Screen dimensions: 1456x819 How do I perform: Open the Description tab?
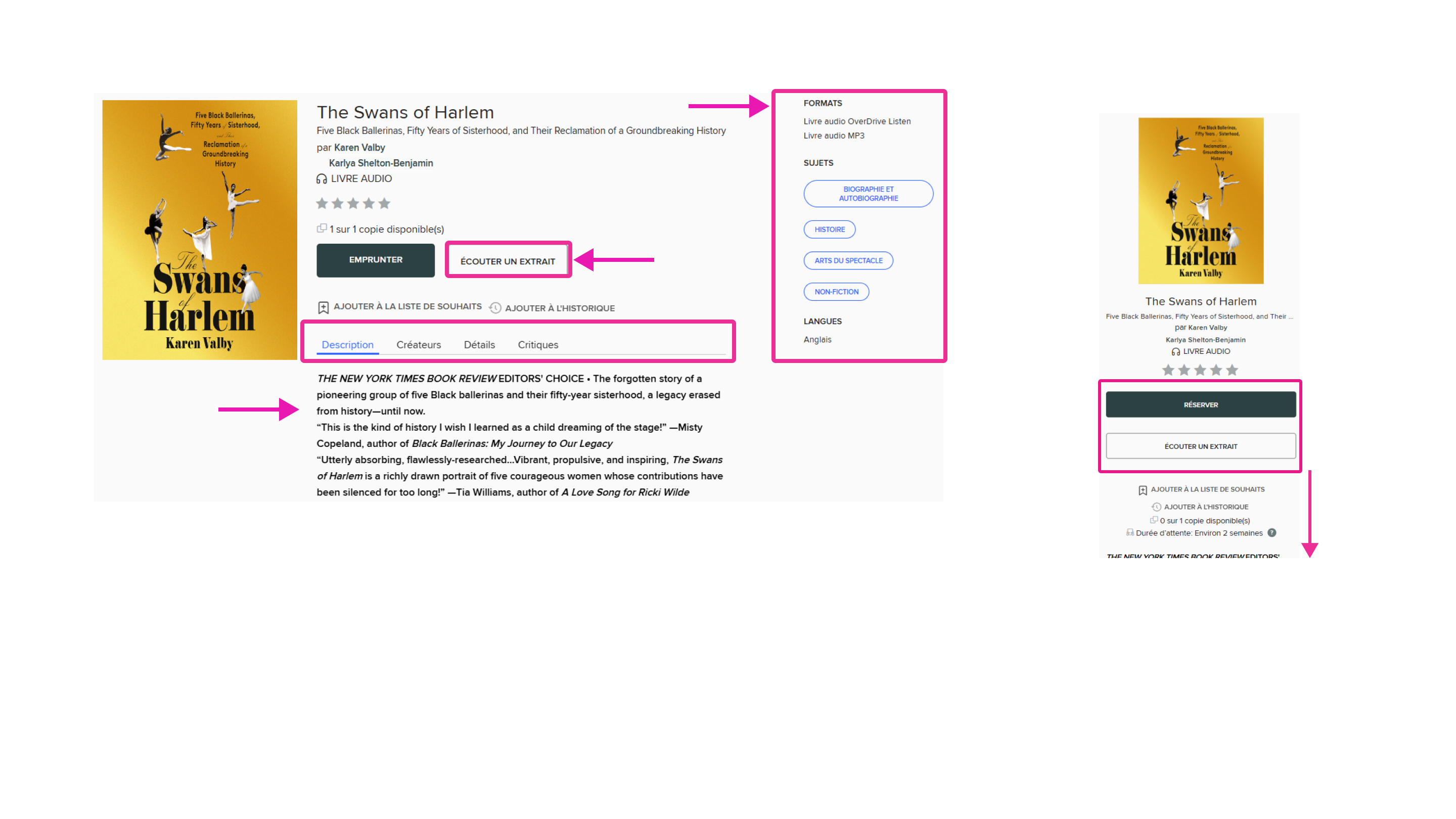tap(348, 345)
